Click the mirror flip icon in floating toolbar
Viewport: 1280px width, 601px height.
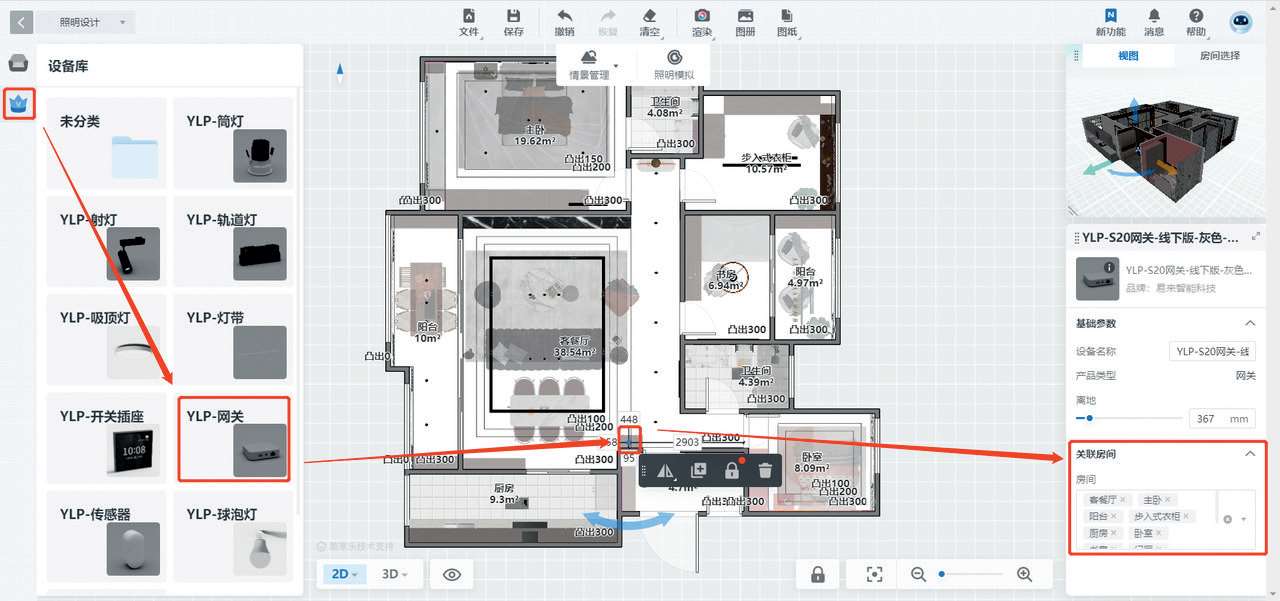click(x=665, y=470)
